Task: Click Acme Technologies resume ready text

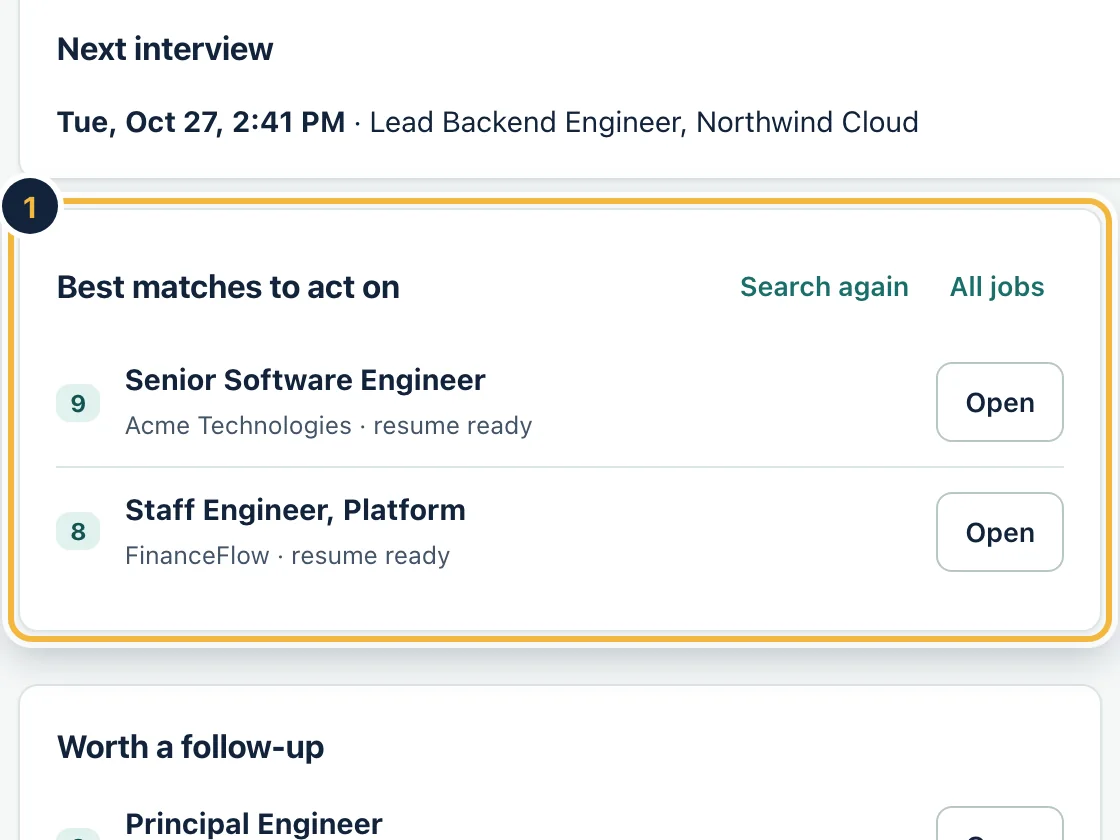Action: pos(329,426)
